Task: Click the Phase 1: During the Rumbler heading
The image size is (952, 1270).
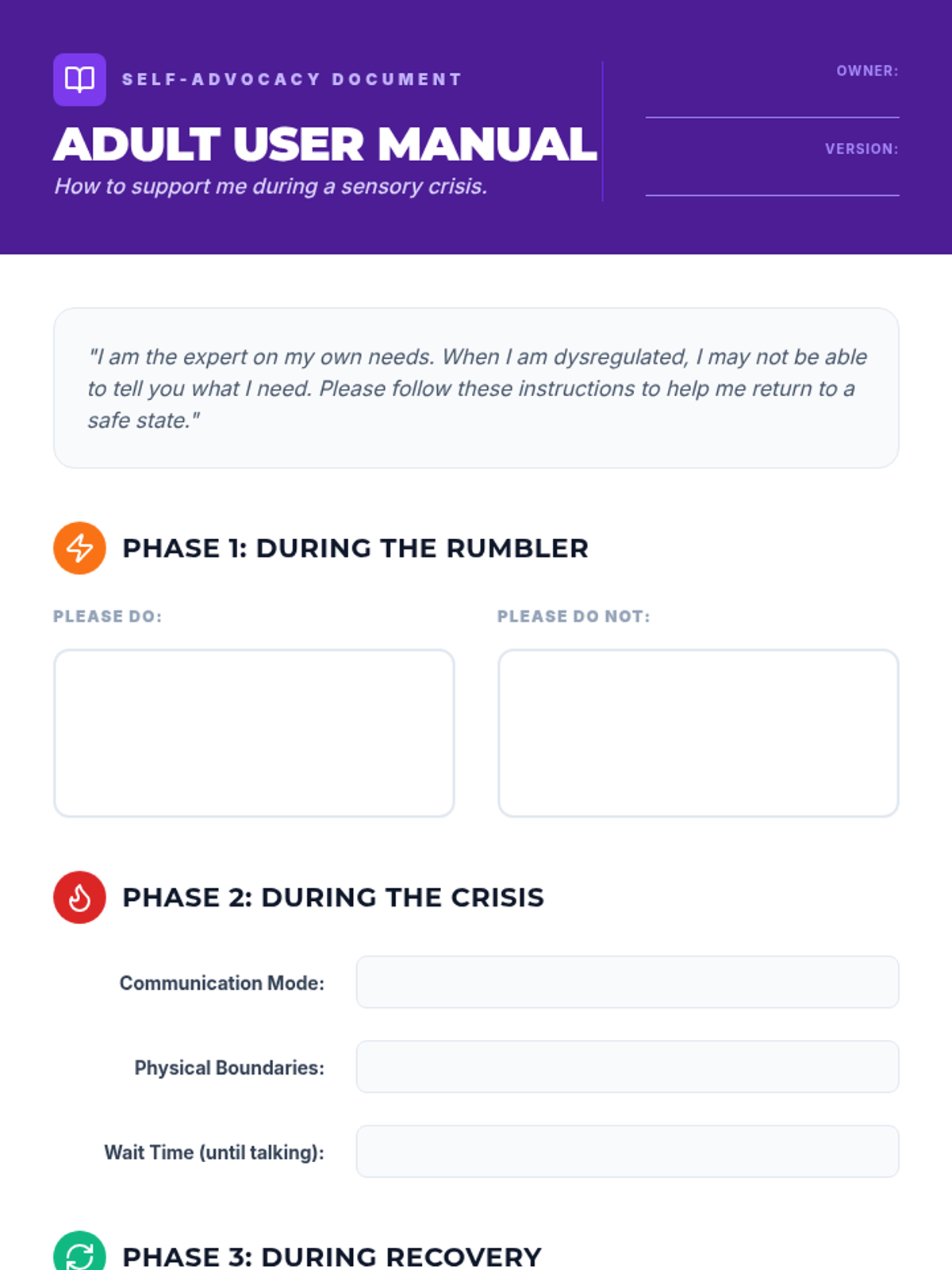Action: coord(355,548)
